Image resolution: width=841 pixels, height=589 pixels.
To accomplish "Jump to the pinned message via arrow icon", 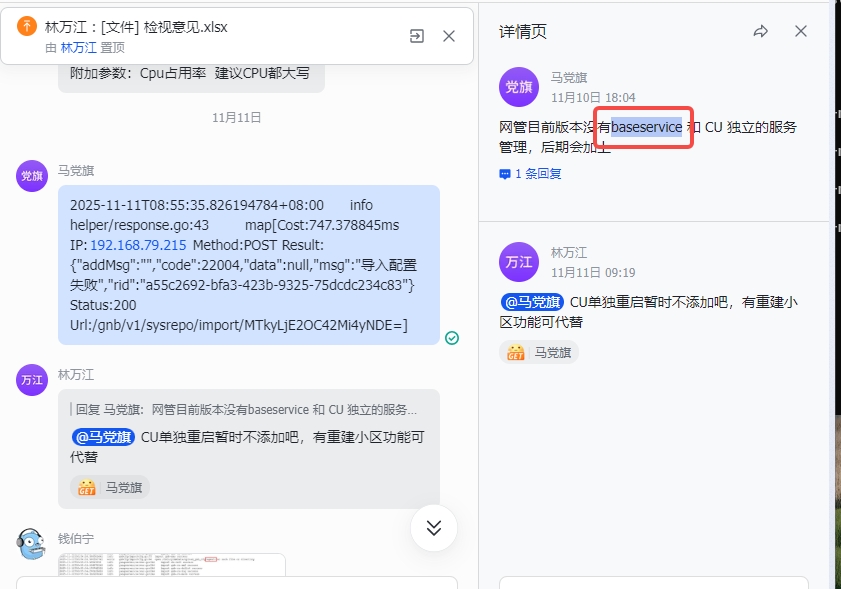I will coord(417,36).
